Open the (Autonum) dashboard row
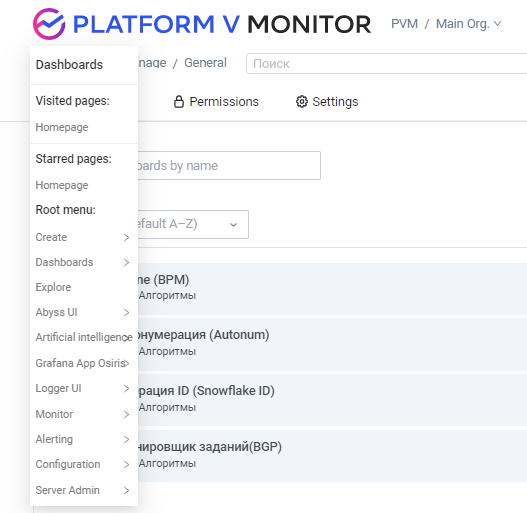Viewport: 527px width, 513px height. click(x=332, y=344)
